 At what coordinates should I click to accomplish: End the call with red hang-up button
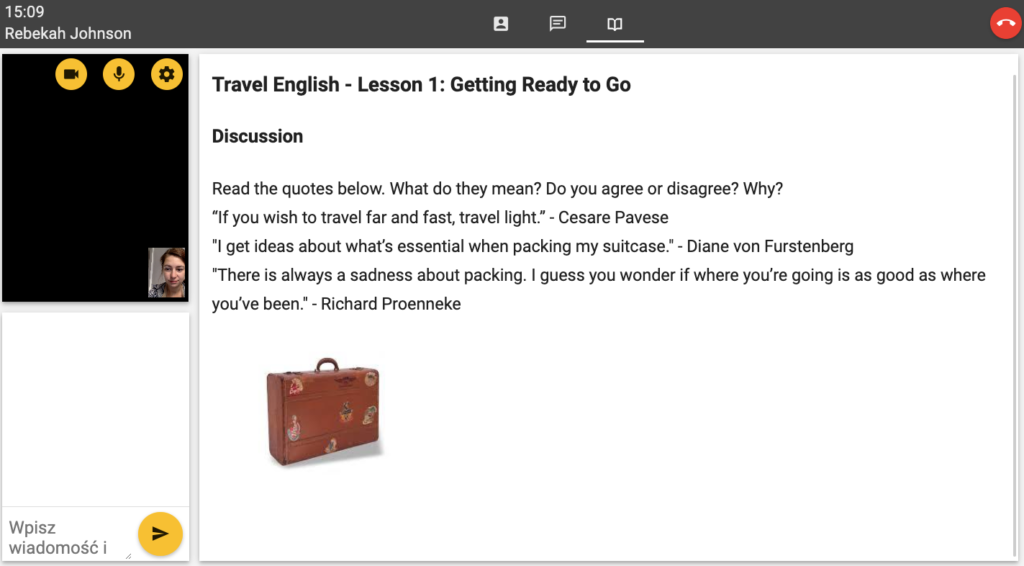tap(1004, 23)
